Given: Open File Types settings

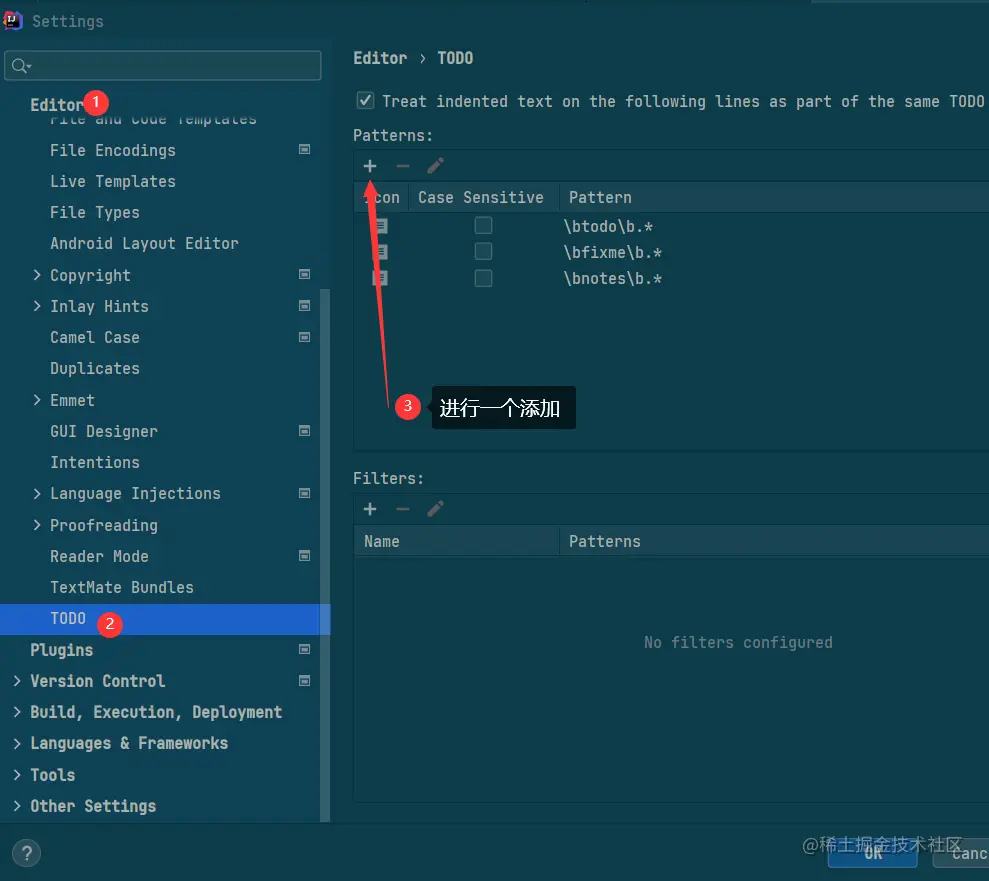Looking at the screenshot, I should tap(95, 213).
